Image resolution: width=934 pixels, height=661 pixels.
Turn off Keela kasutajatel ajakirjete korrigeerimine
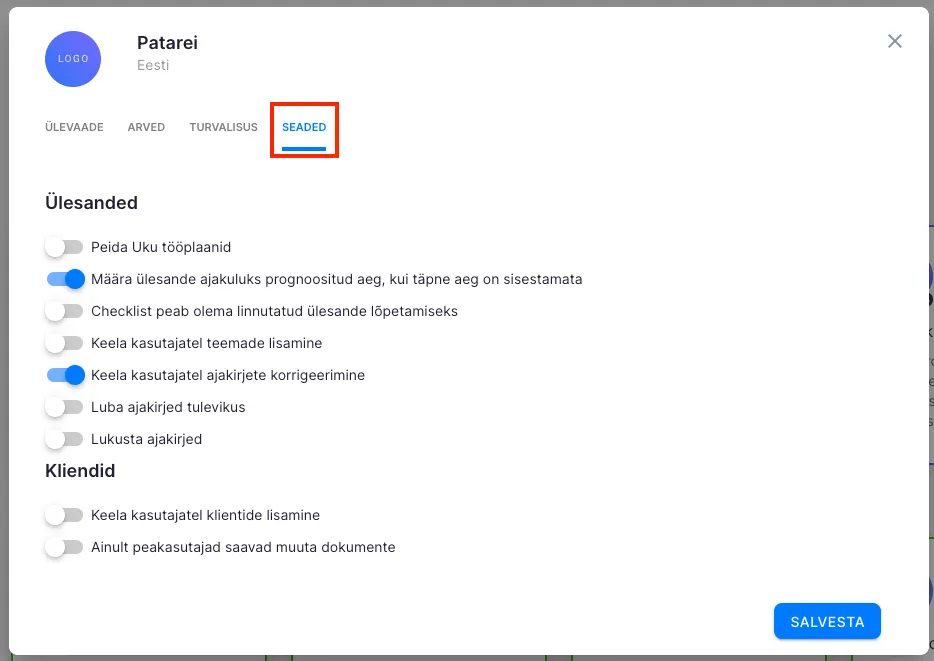[64, 375]
